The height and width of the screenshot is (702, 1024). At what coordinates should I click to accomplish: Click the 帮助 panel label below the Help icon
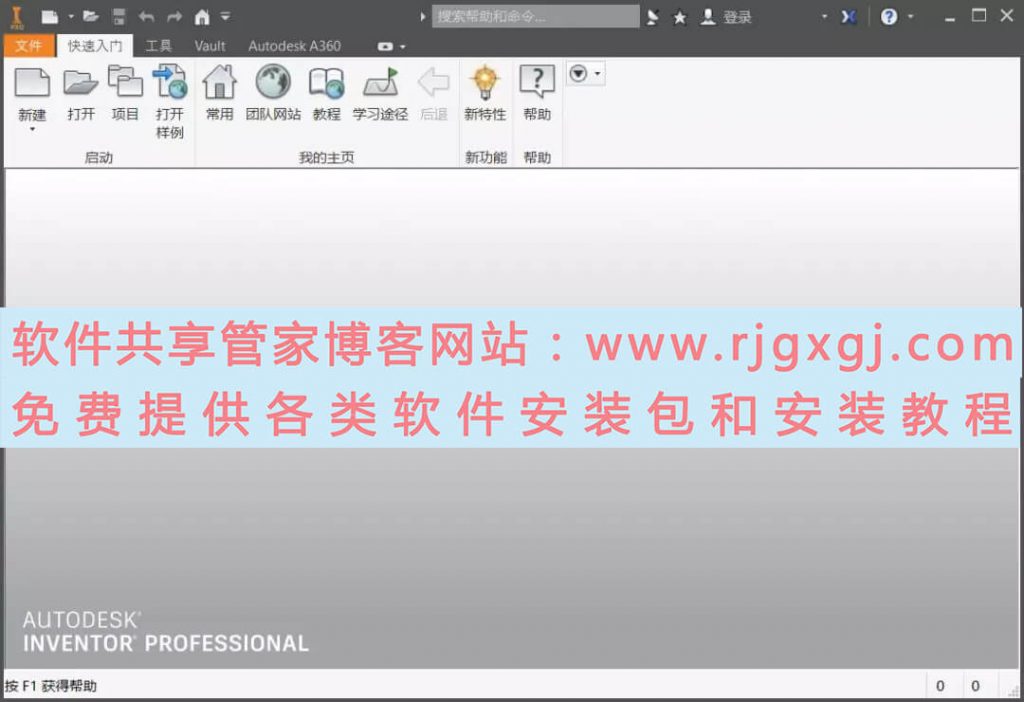(x=537, y=157)
